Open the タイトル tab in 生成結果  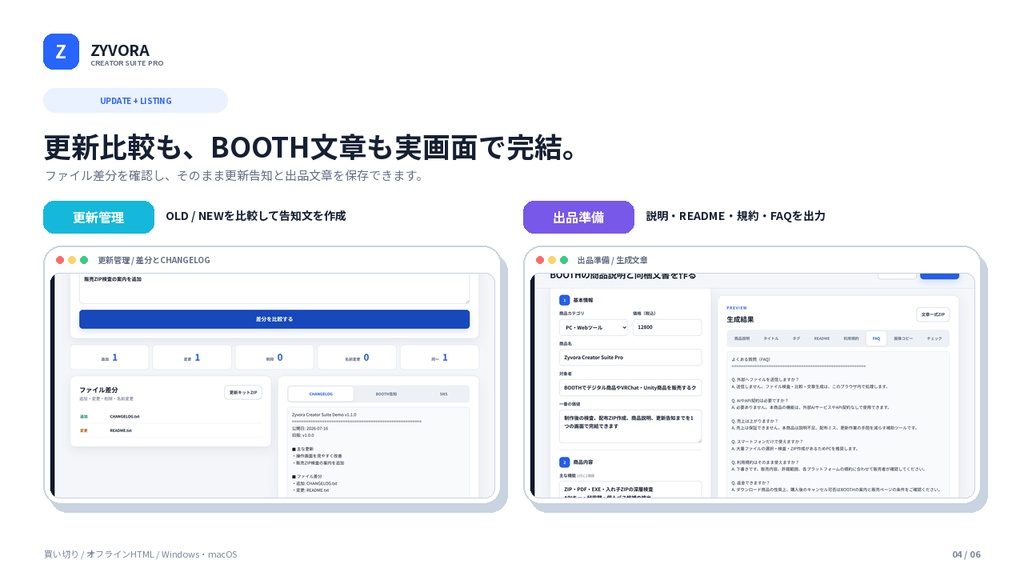[771, 338]
